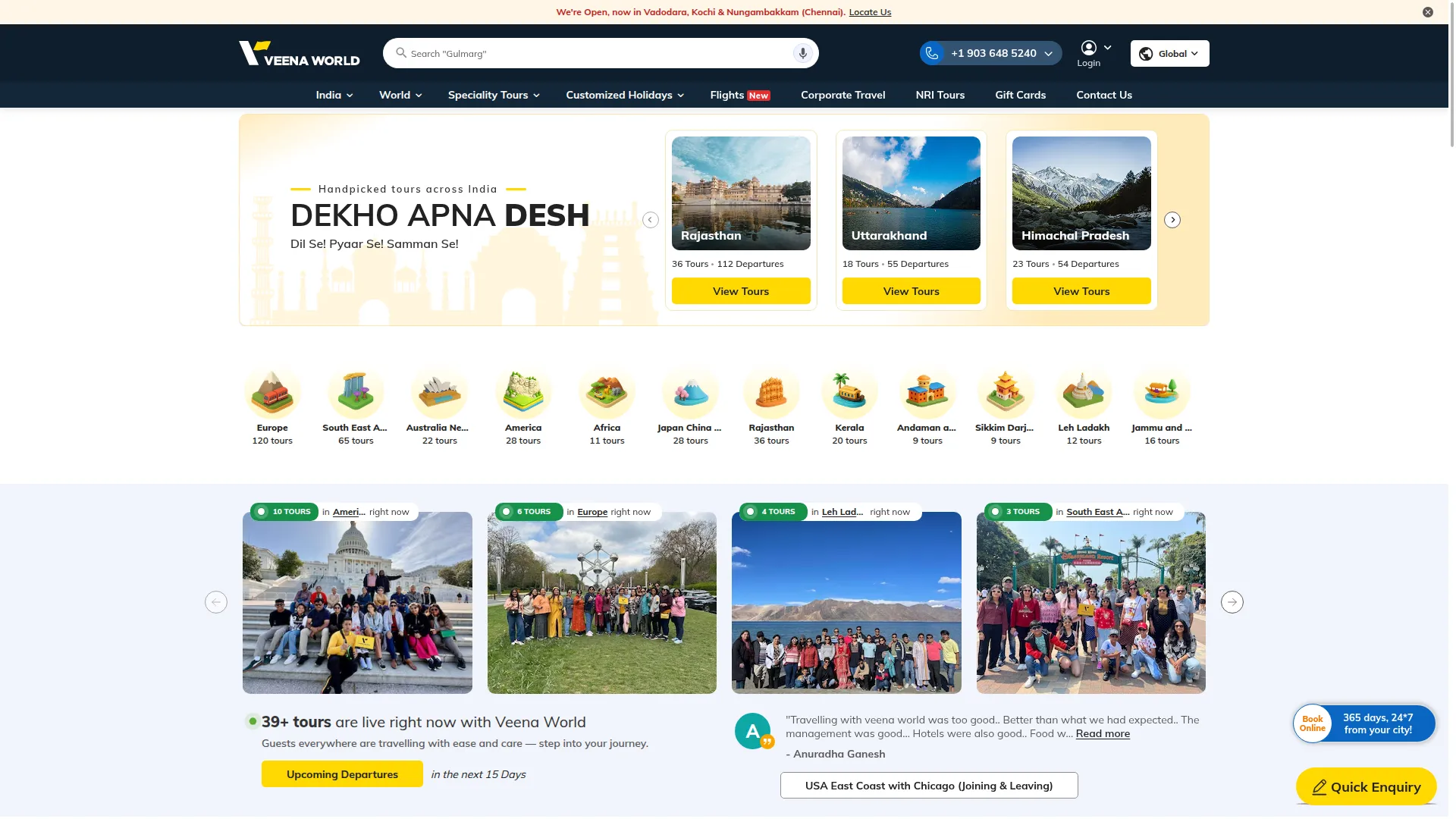Click the Upcoming Departures button
The image size is (1456, 819).
click(x=342, y=774)
